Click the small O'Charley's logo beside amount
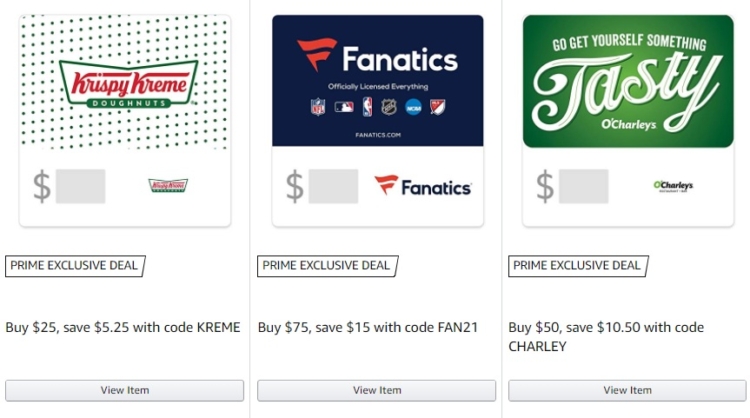The image size is (750, 418). (x=673, y=186)
